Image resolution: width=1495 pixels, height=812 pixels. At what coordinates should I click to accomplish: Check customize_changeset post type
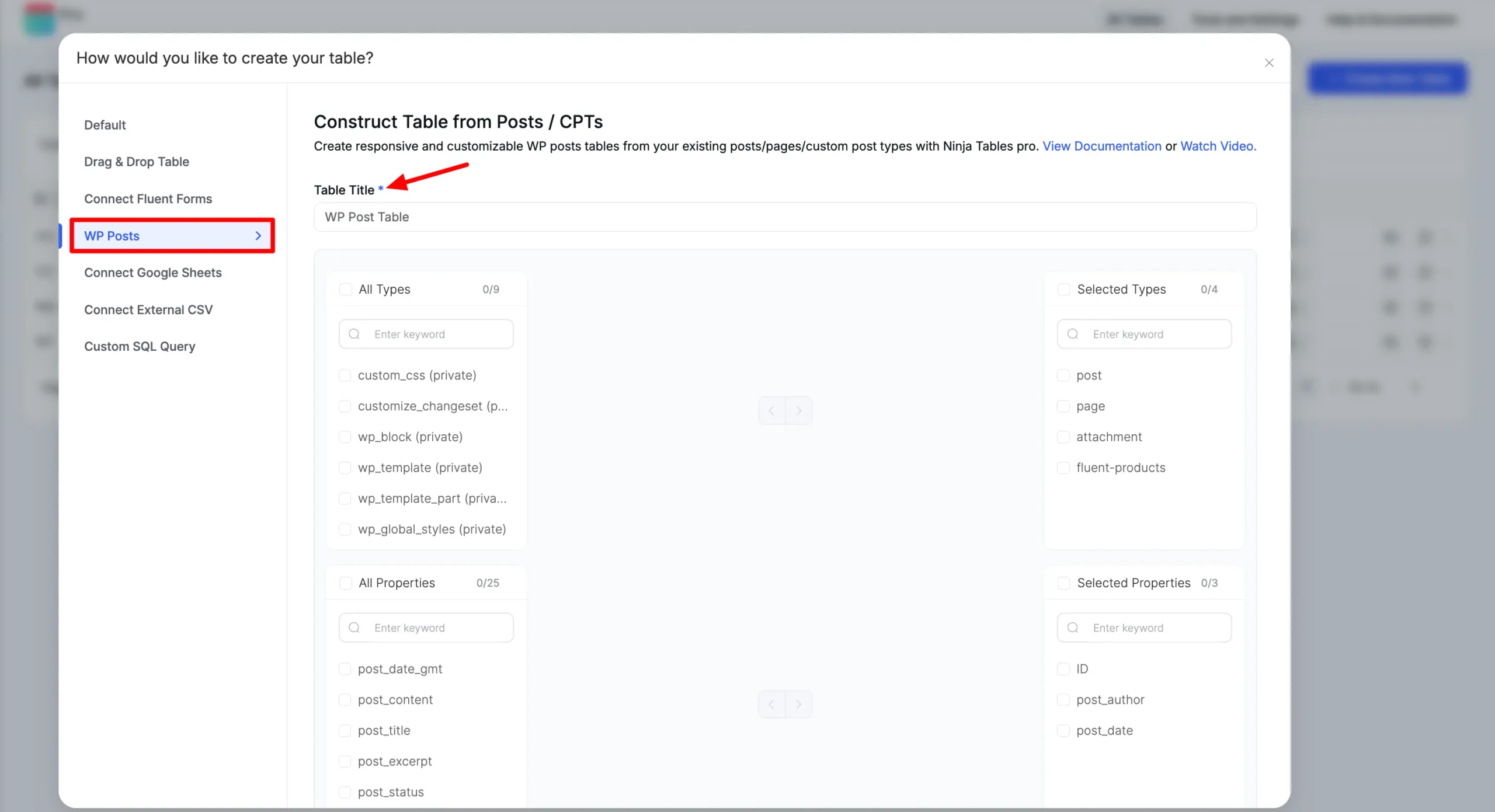[x=345, y=406]
